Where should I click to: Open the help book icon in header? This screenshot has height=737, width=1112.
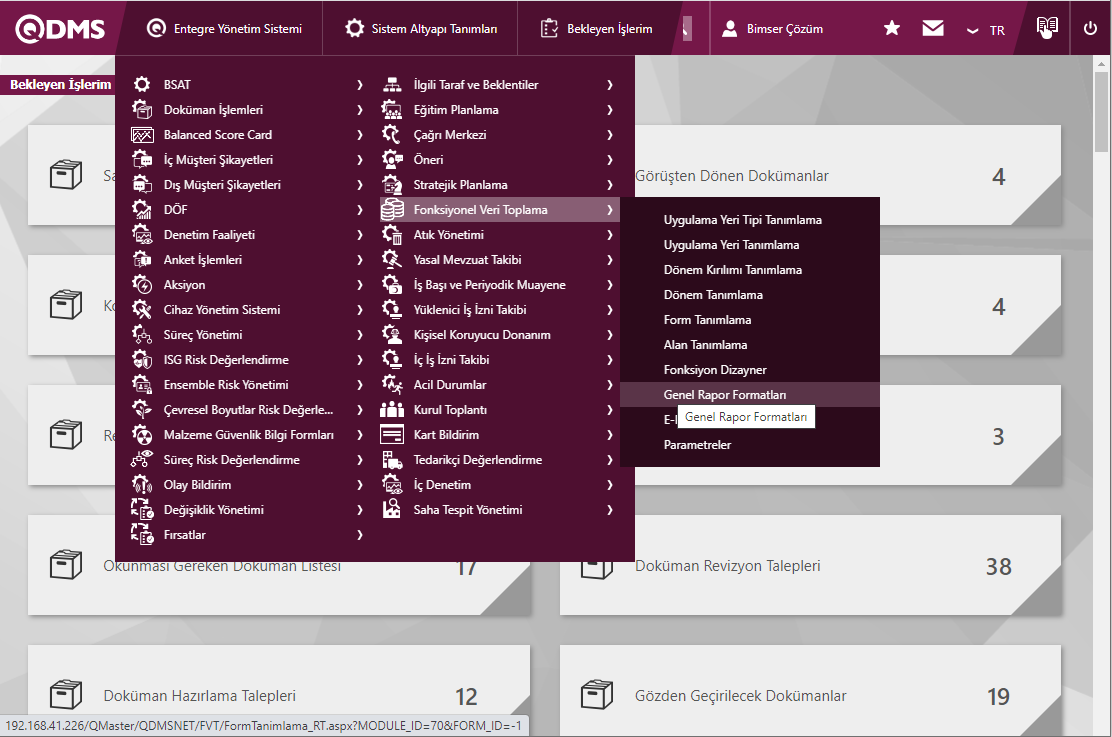point(1046,28)
